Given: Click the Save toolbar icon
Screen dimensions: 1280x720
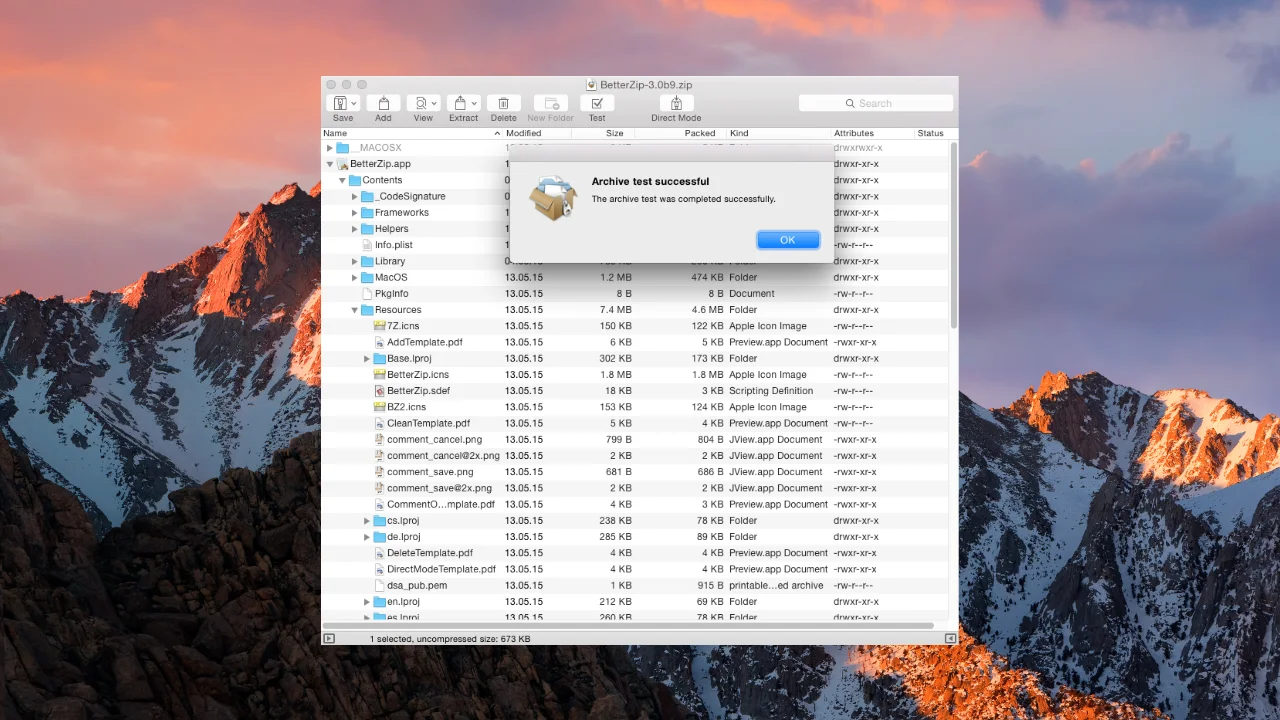Looking at the screenshot, I should [339, 103].
